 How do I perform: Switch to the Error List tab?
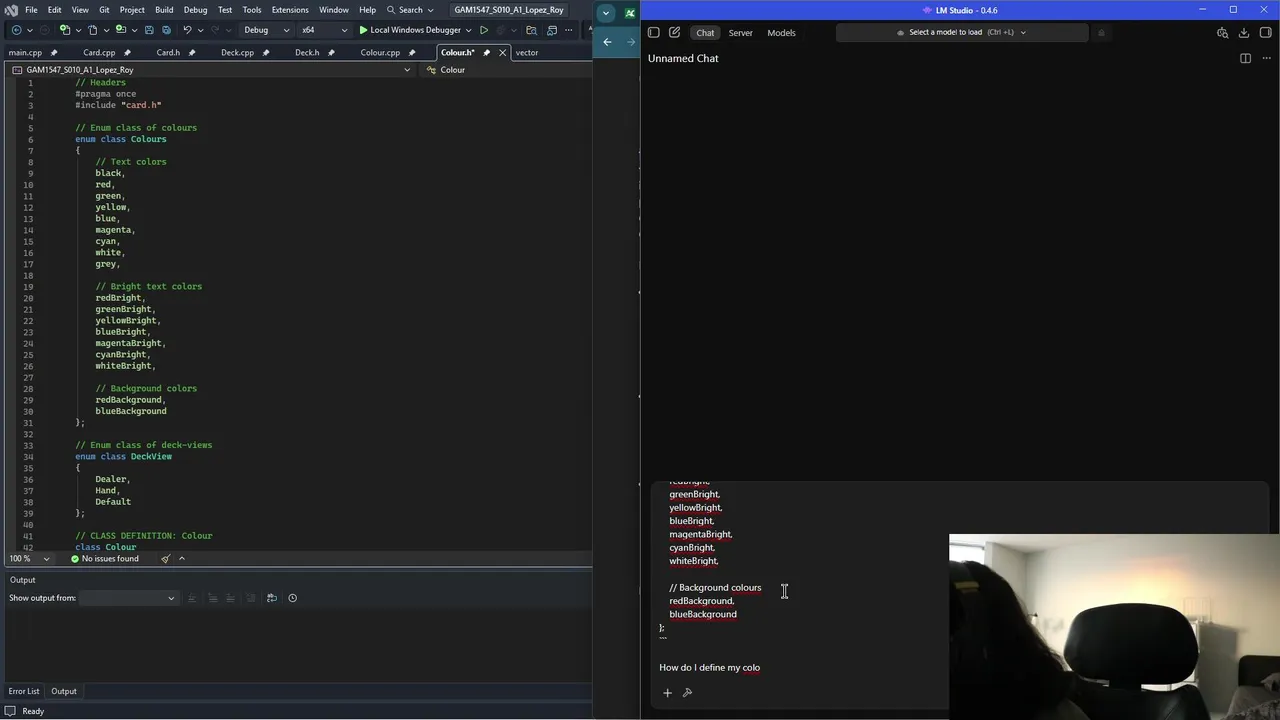pyautogui.click(x=24, y=691)
